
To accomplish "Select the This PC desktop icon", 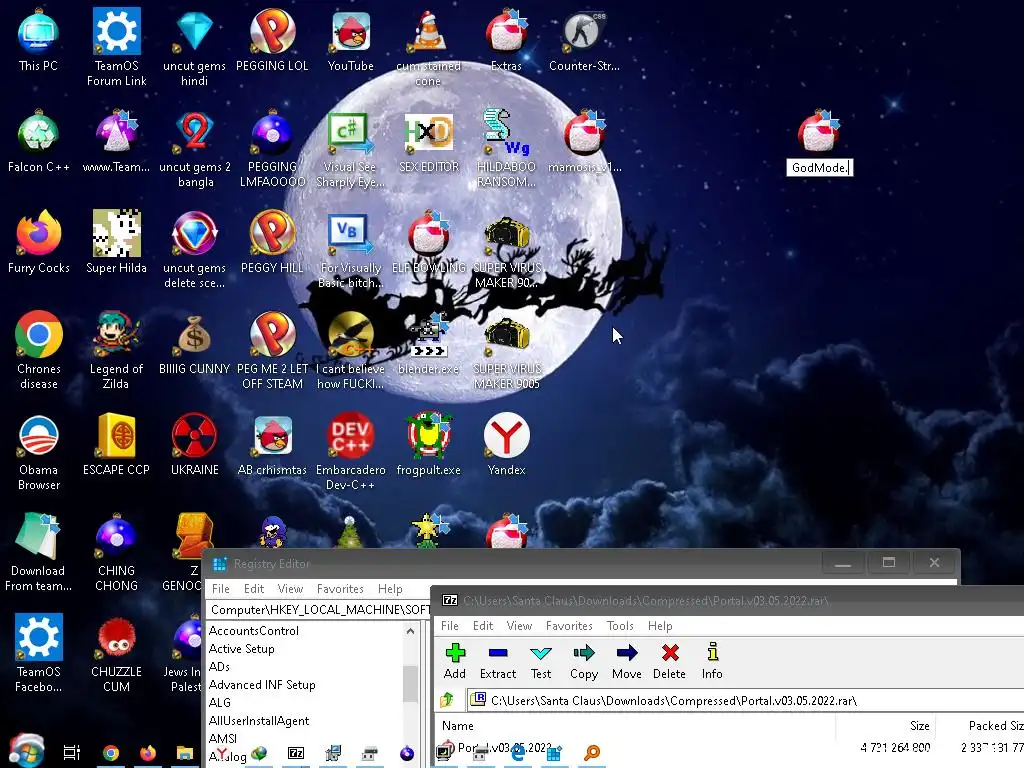I will [x=39, y=40].
